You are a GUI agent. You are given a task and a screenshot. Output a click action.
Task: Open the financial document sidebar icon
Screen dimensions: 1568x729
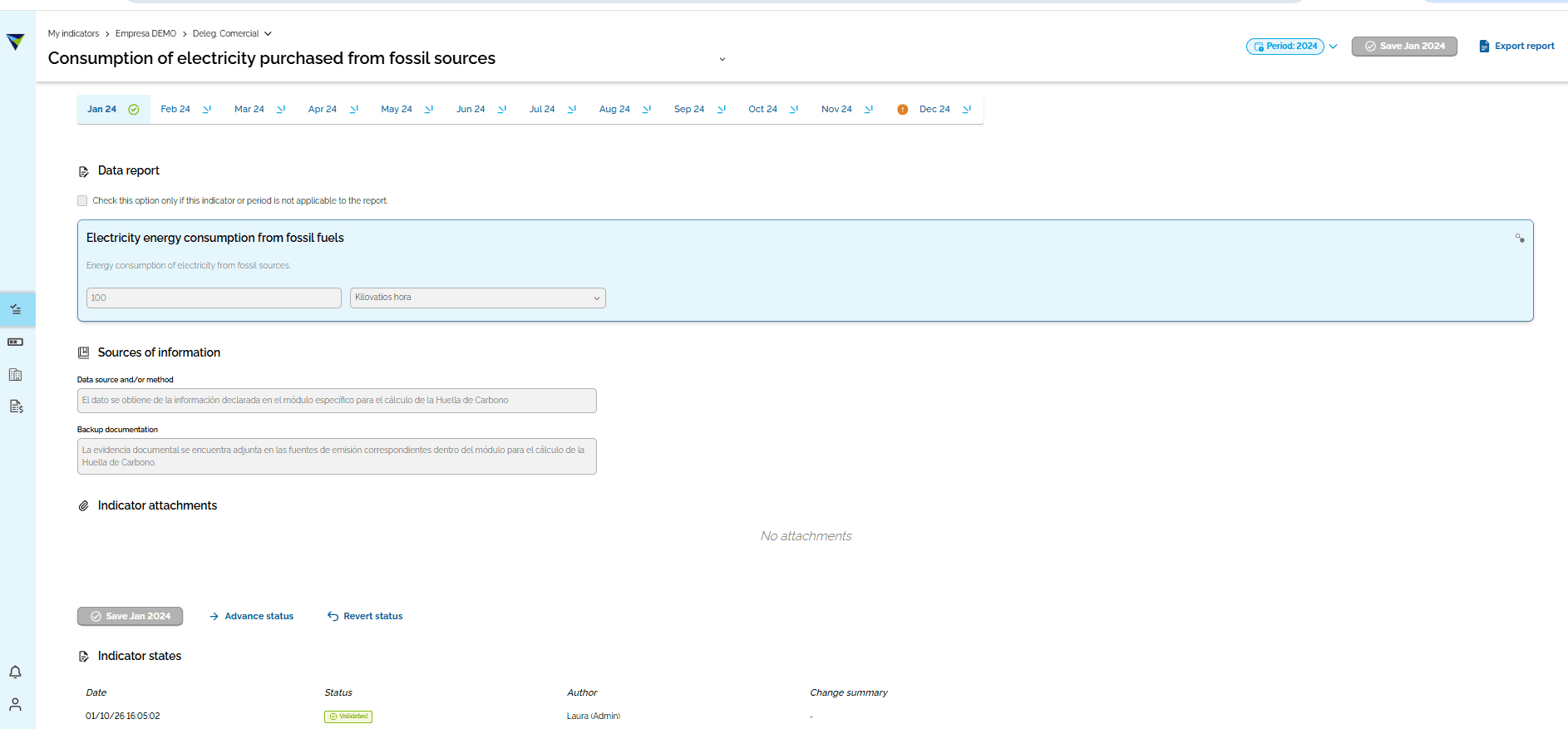16,406
